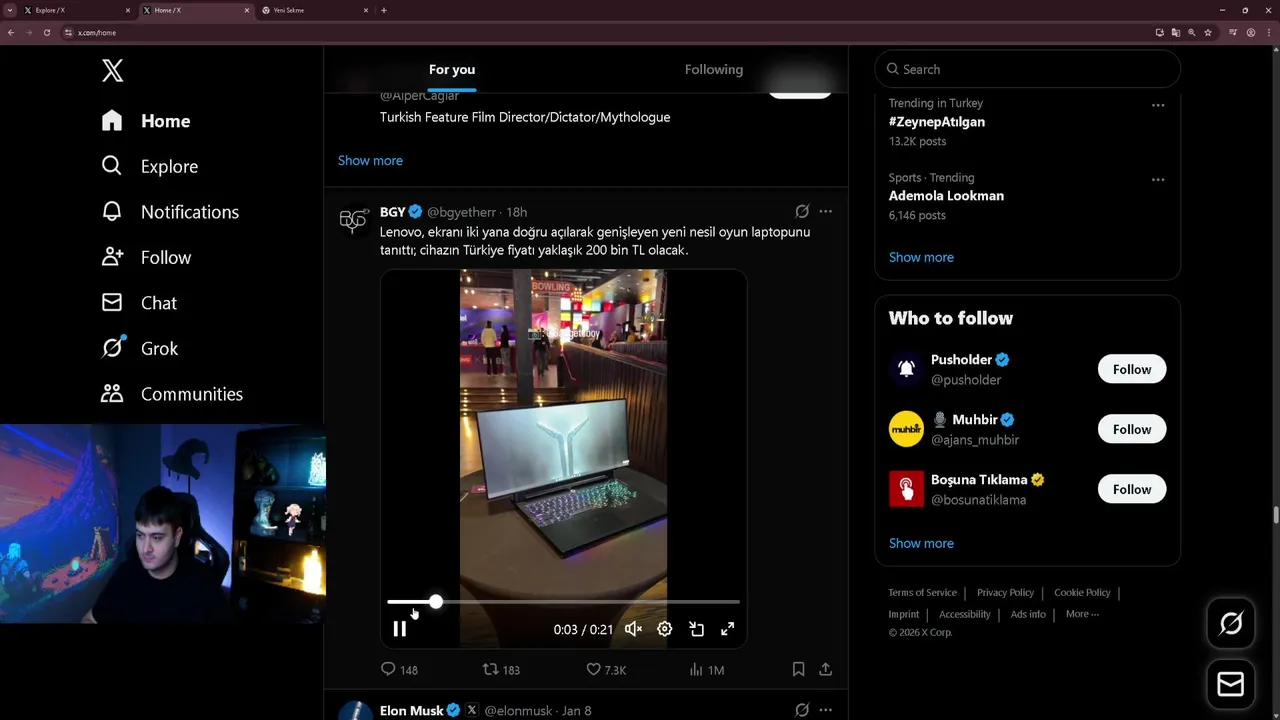Open the floating Grok button
Screen dimensions: 1280x720
coord(1231,624)
